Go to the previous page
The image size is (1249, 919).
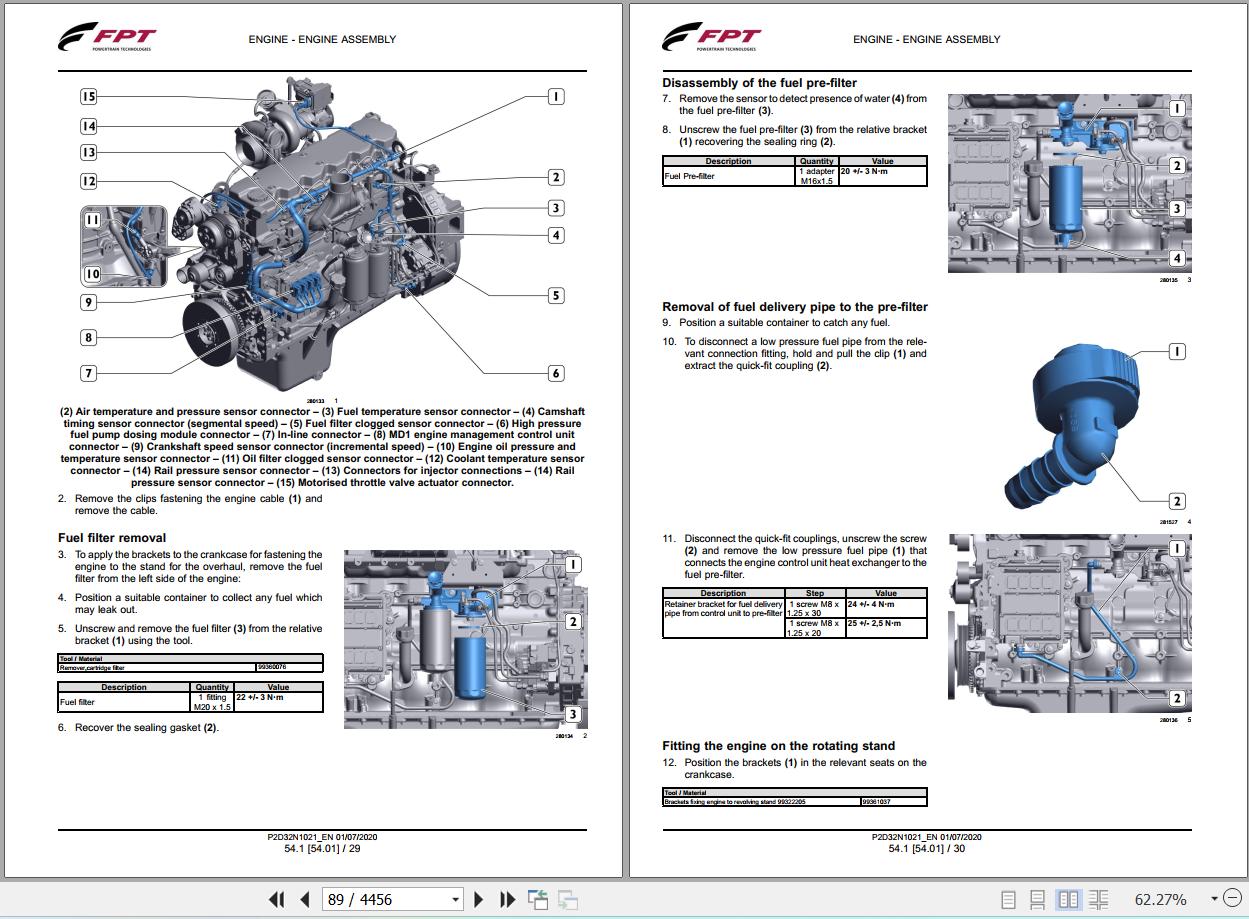(x=304, y=899)
